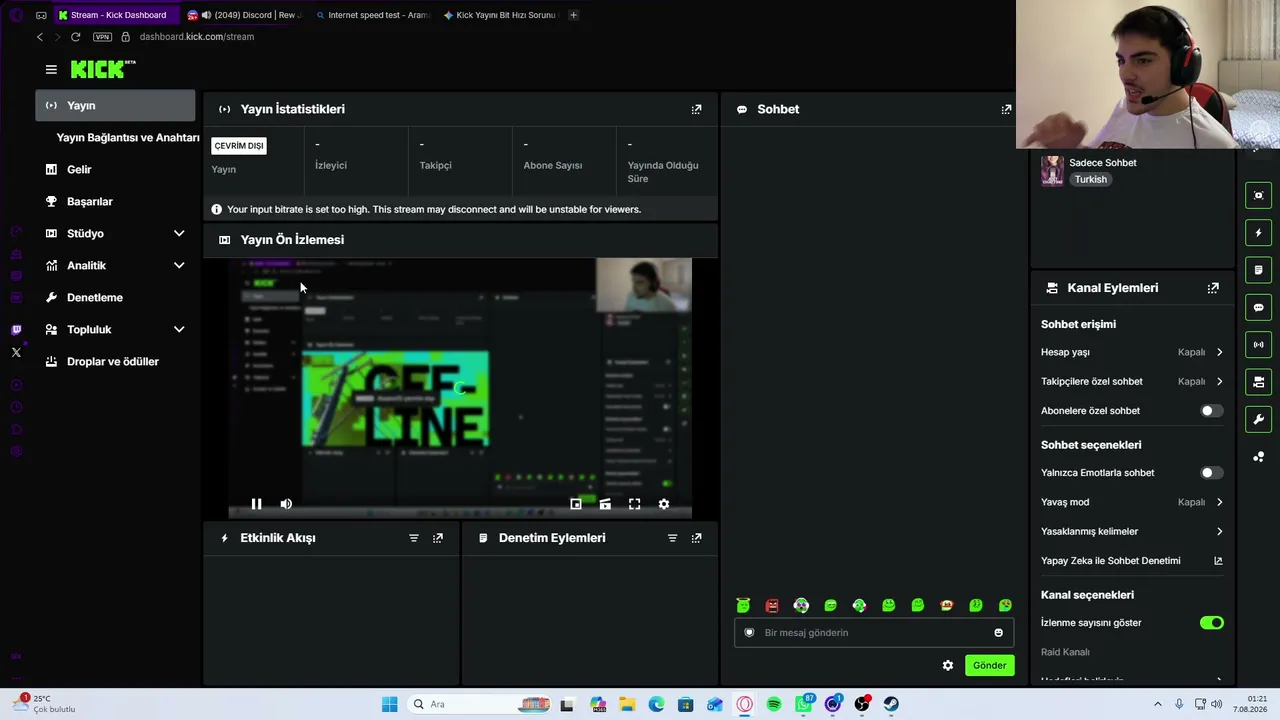Image resolution: width=1280 pixels, height=720 pixels.
Task: Open Takipçilere özel sohbet chevron
Action: click(x=1219, y=381)
